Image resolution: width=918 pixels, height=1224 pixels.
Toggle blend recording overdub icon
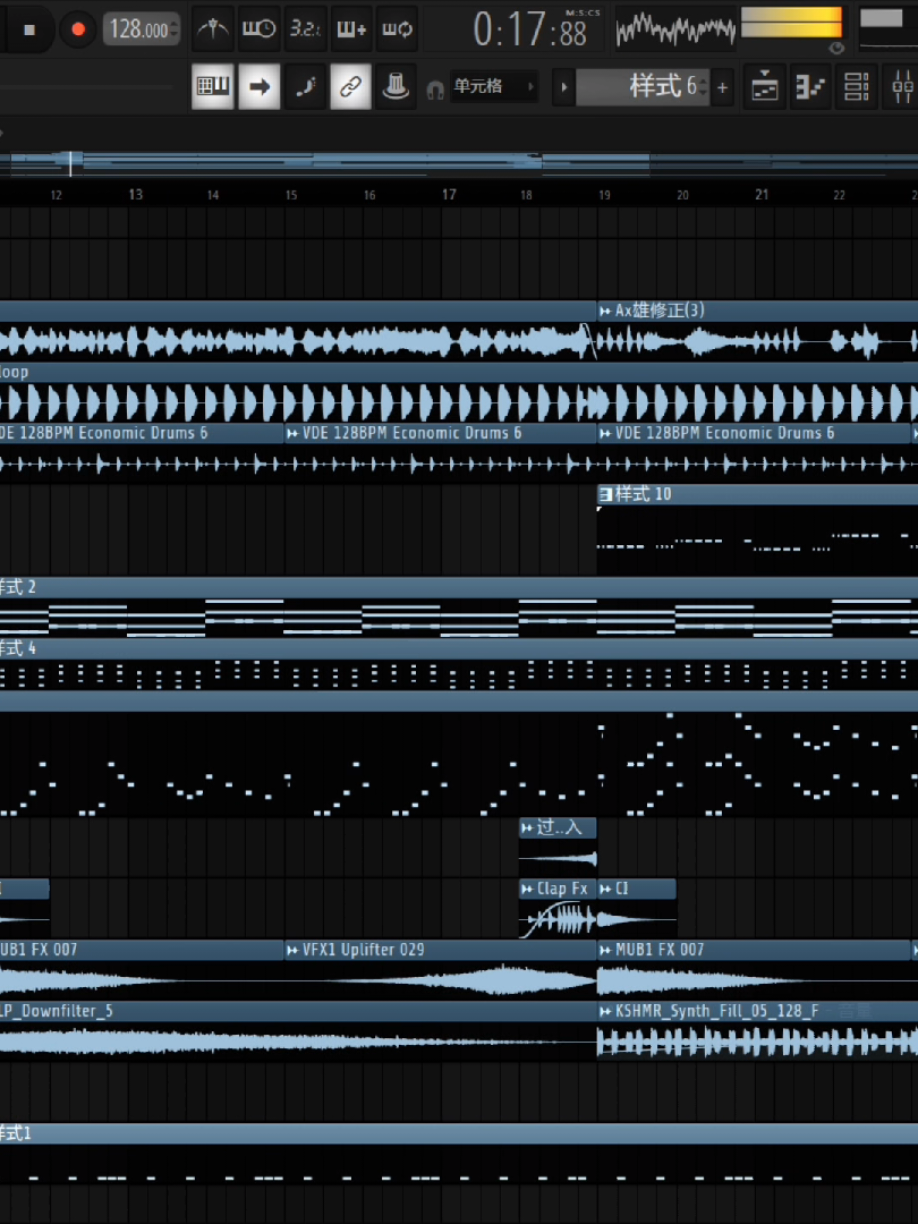351,29
